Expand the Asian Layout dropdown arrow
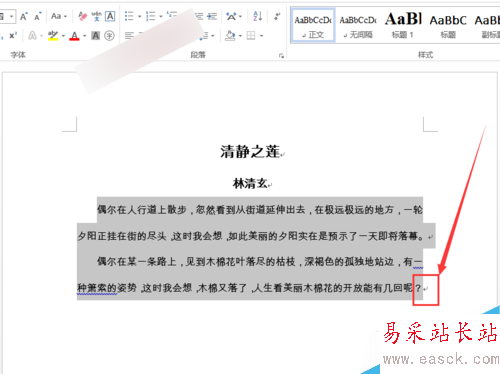The height and width of the screenshot is (374, 500). (240, 16)
